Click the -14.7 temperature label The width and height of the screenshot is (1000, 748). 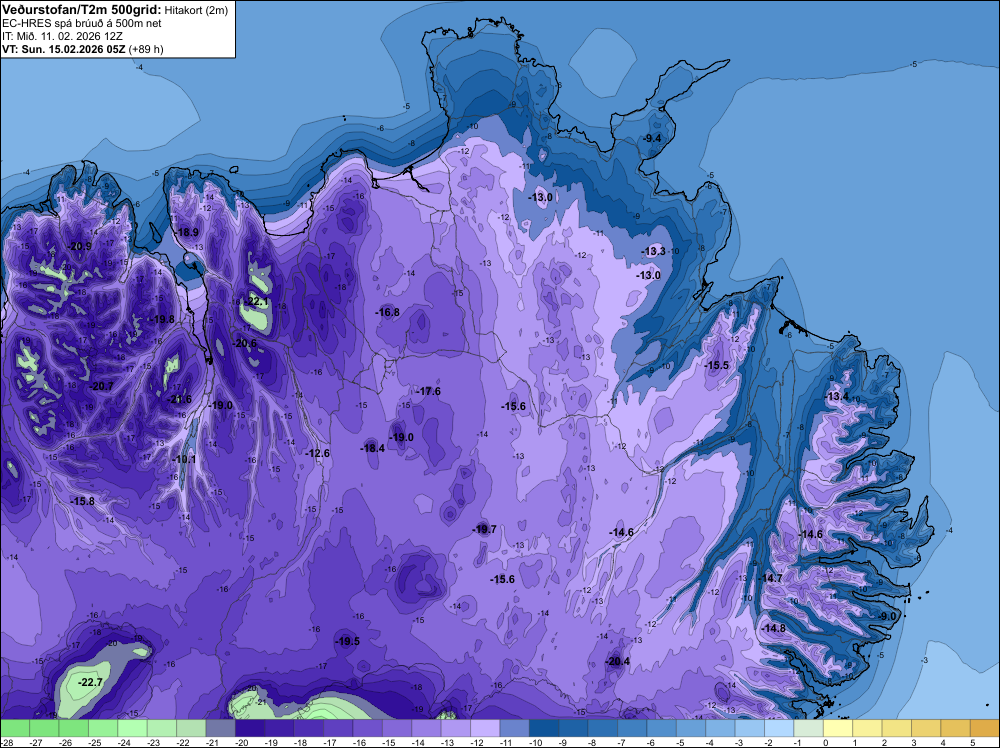(770, 578)
